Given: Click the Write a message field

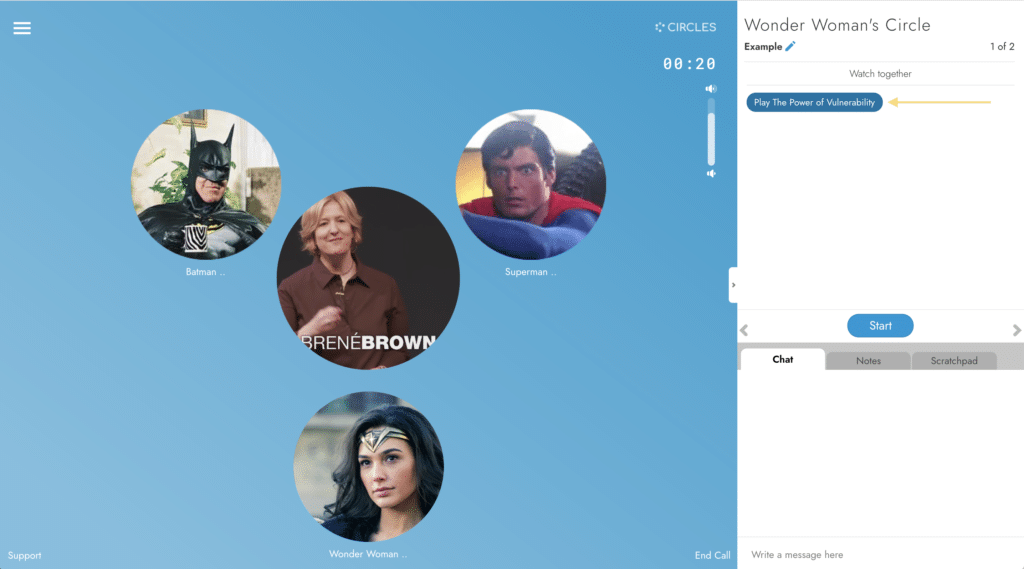Looking at the screenshot, I should click(880, 555).
